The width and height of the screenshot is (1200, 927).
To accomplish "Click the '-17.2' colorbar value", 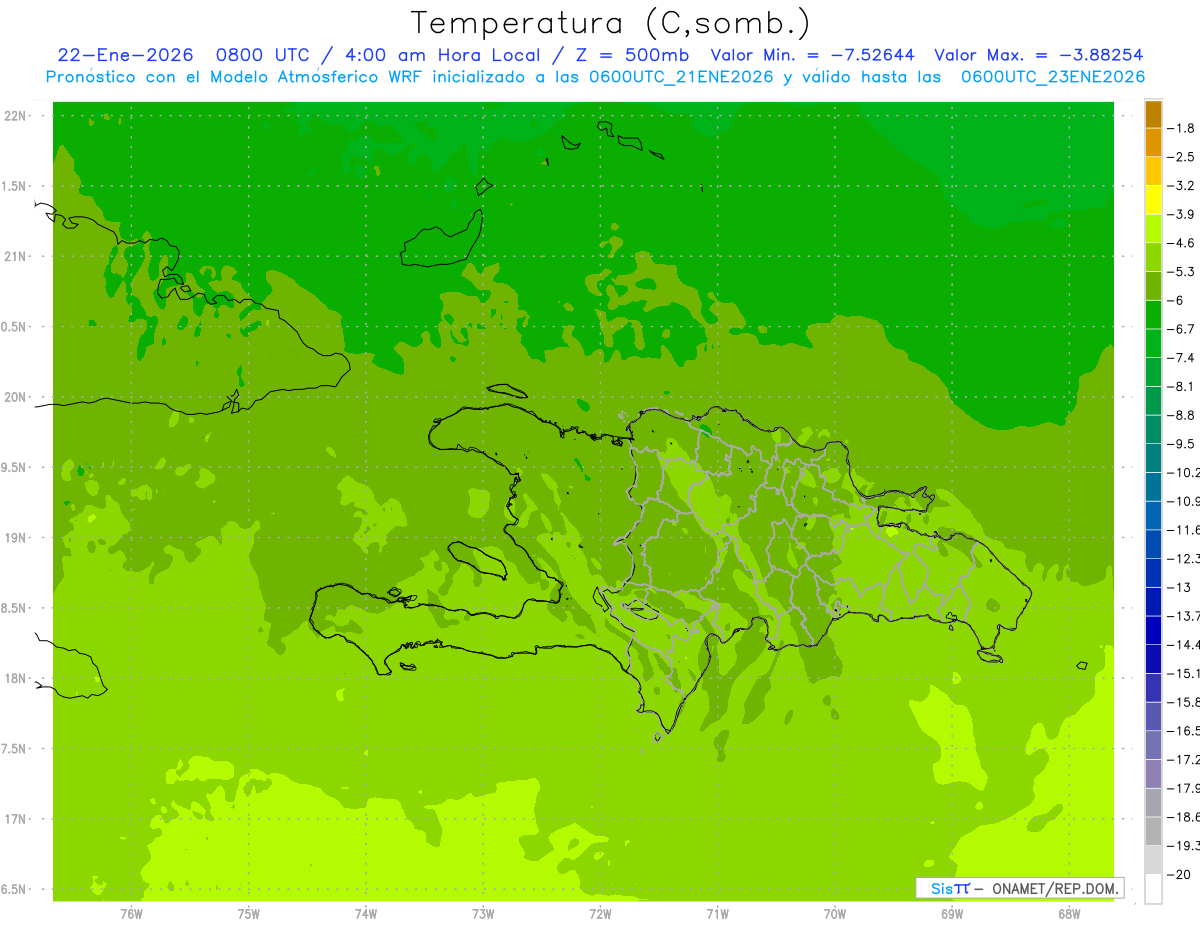I will 1184,759.
